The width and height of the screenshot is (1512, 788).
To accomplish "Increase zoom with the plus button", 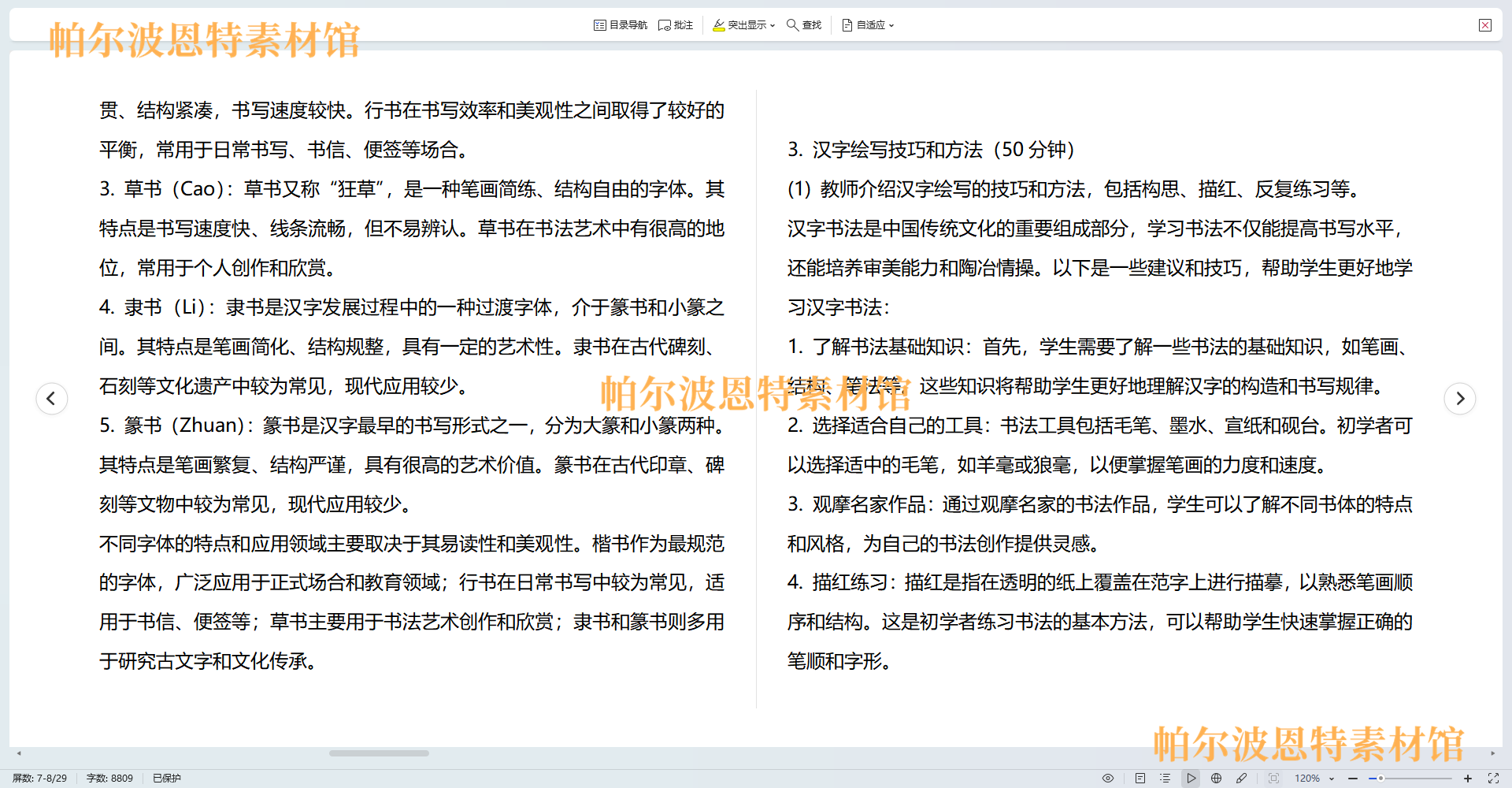I will pos(1468,778).
